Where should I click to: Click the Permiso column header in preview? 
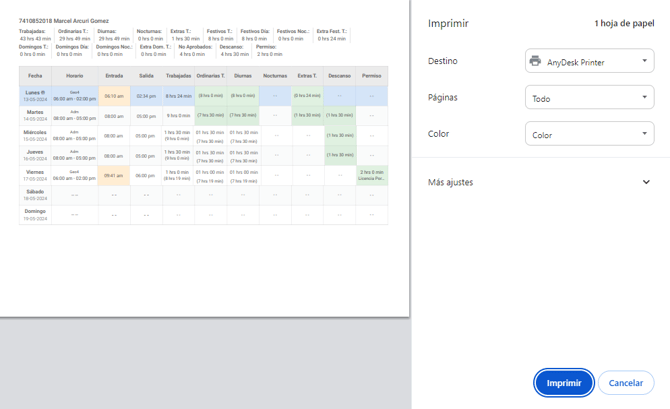[x=371, y=76]
